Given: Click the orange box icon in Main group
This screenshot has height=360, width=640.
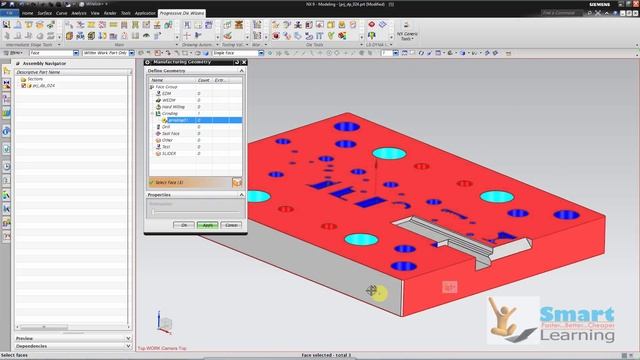Looking at the screenshot, I should [69, 36].
